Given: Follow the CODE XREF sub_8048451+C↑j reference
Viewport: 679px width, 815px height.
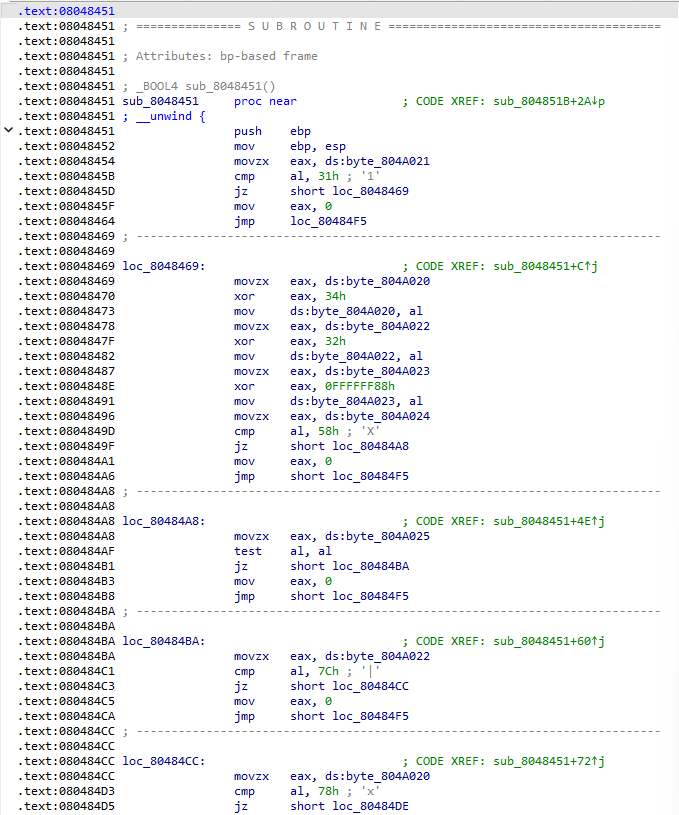Looking at the screenshot, I should (545, 267).
